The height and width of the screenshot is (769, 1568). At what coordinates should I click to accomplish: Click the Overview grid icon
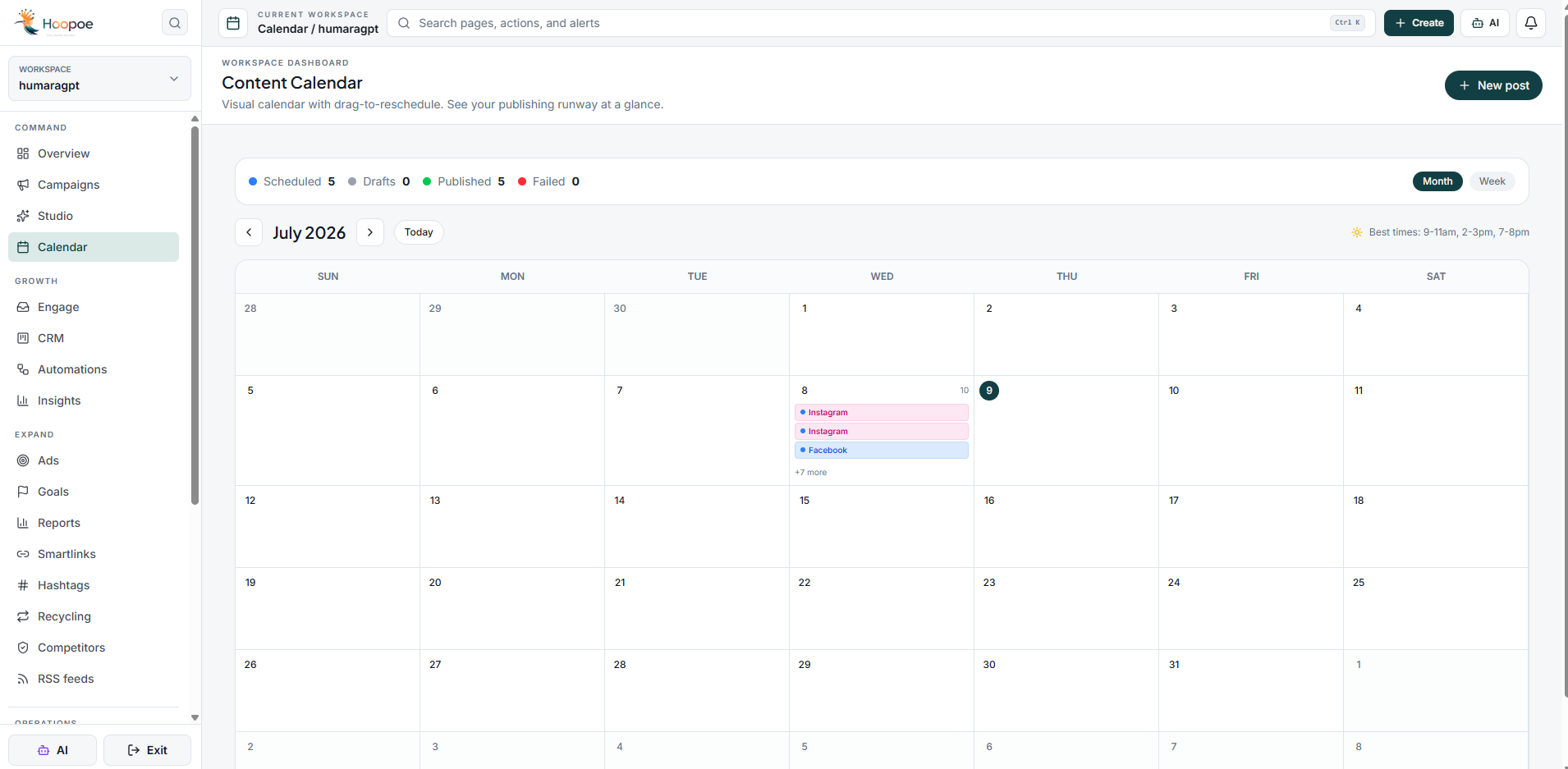coord(23,153)
